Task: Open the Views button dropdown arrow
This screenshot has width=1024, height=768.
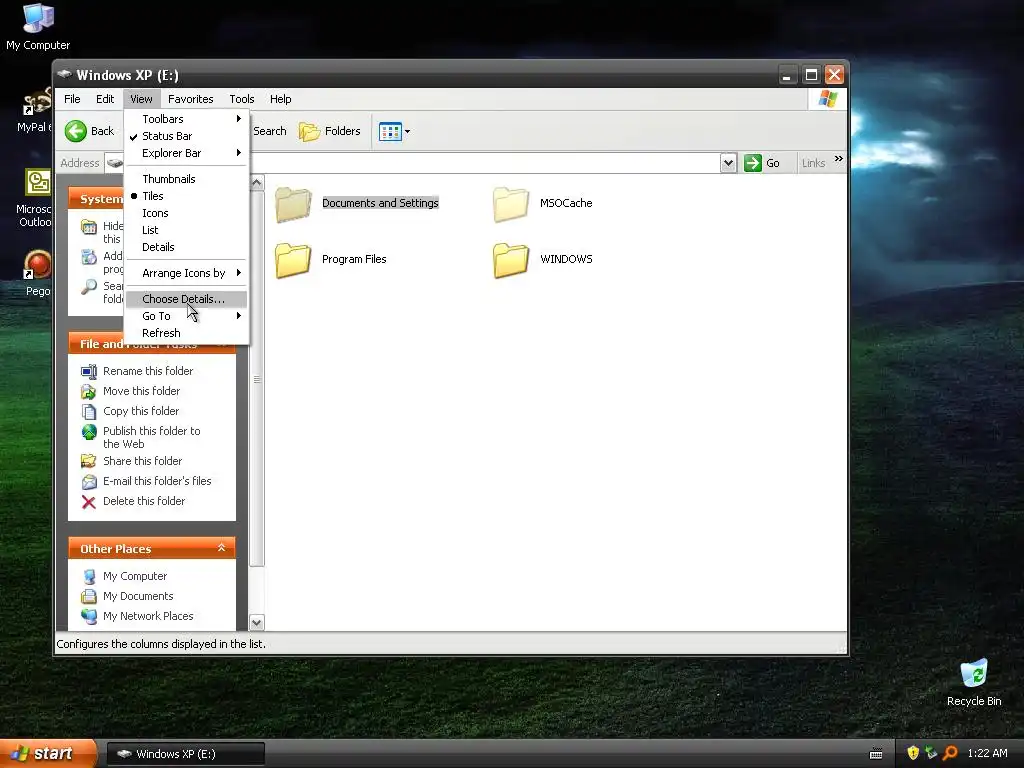Action: click(408, 131)
